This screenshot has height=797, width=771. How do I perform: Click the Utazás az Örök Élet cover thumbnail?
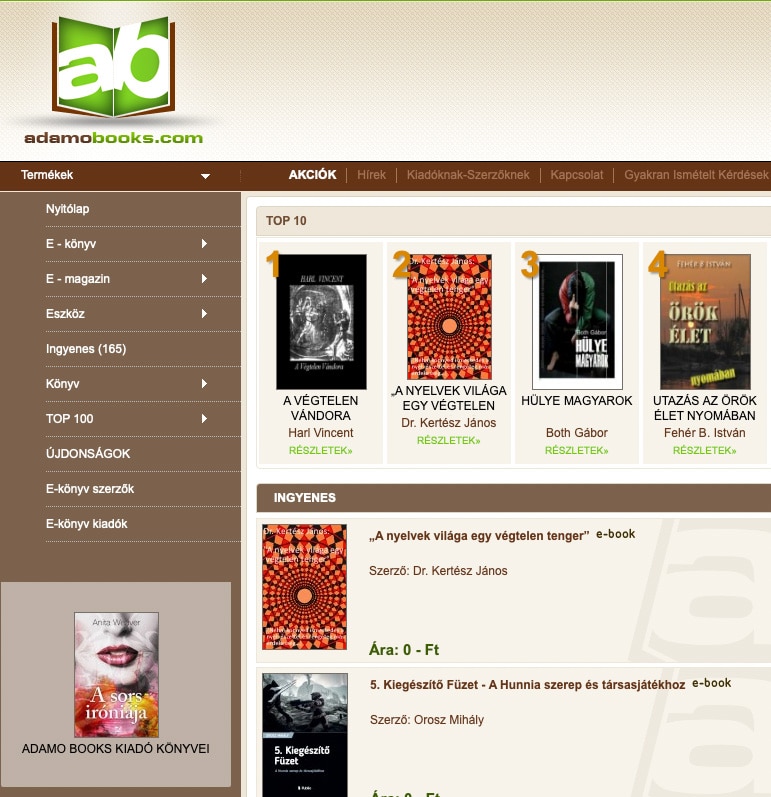point(705,322)
